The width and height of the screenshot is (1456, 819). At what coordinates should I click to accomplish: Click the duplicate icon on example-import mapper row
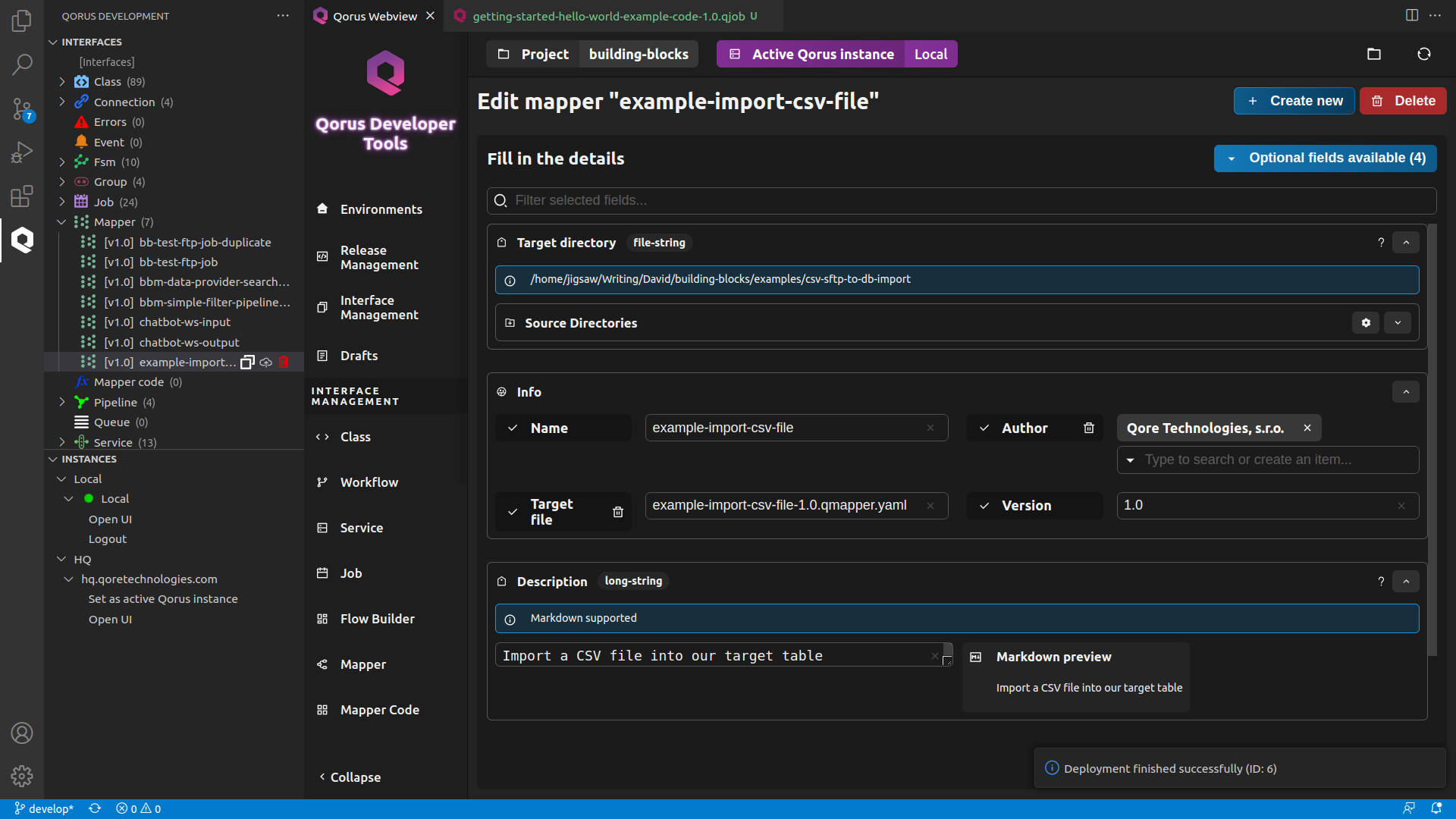coord(246,362)
